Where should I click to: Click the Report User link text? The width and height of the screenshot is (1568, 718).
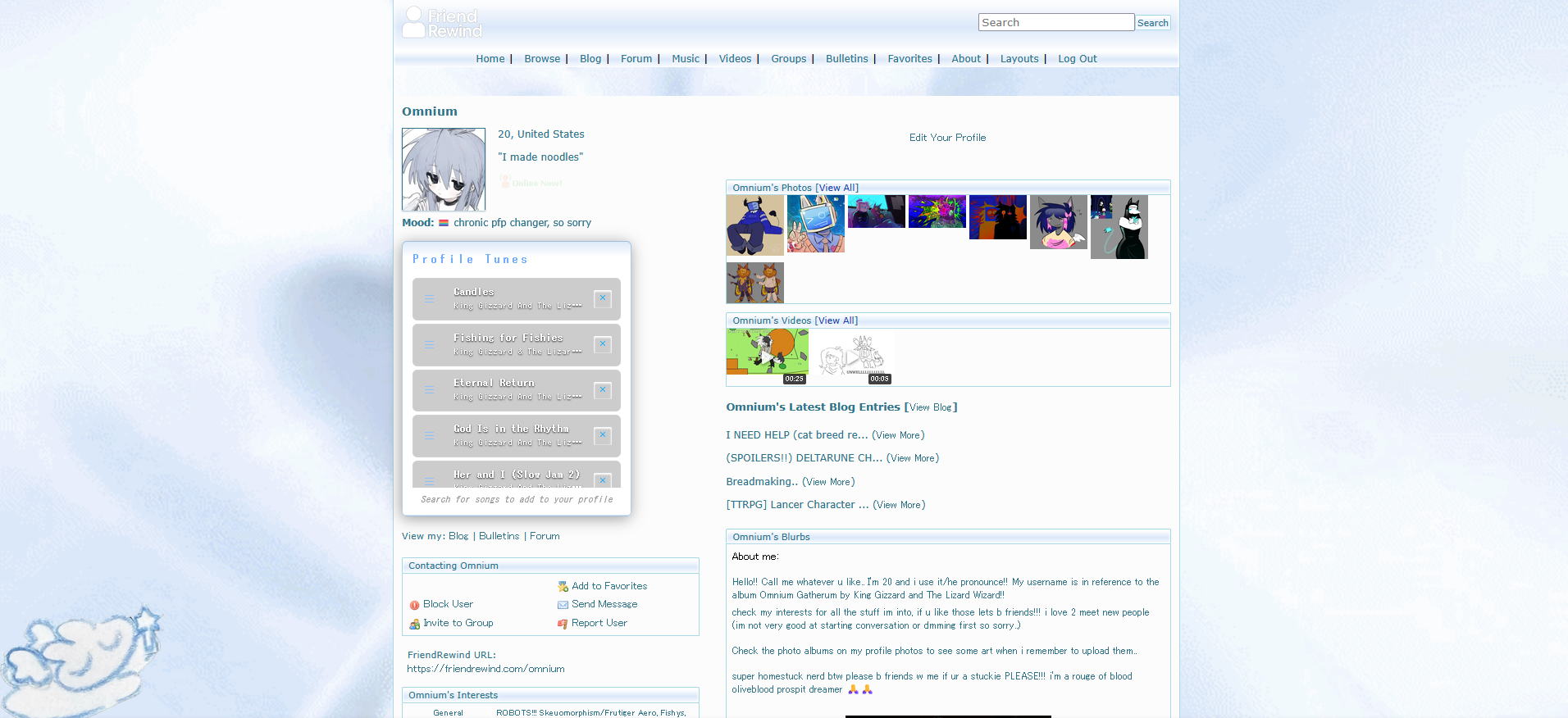[x=599, y=623]
